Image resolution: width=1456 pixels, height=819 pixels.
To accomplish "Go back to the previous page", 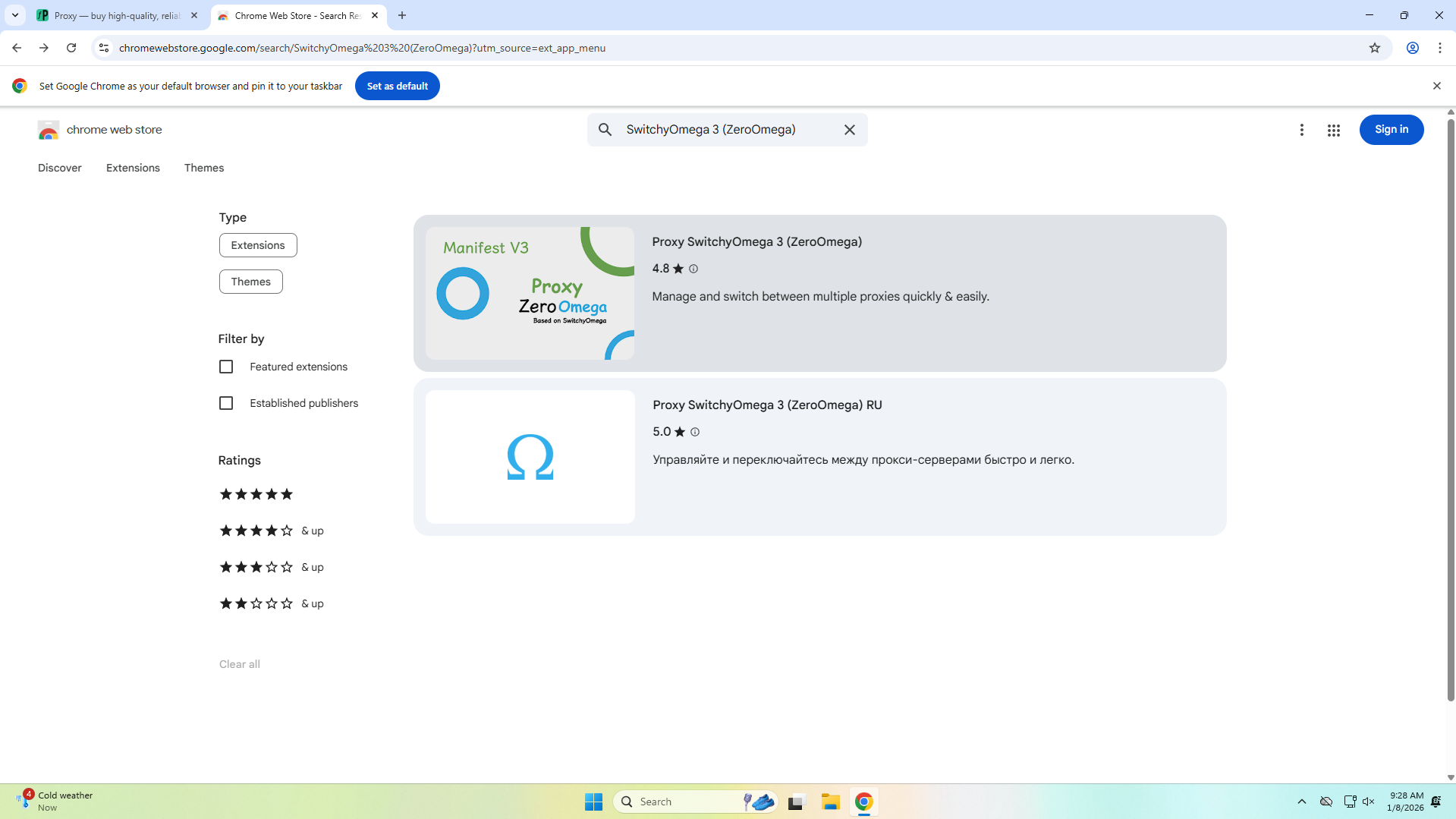I will pyautogui.click(x=17, y=48).
